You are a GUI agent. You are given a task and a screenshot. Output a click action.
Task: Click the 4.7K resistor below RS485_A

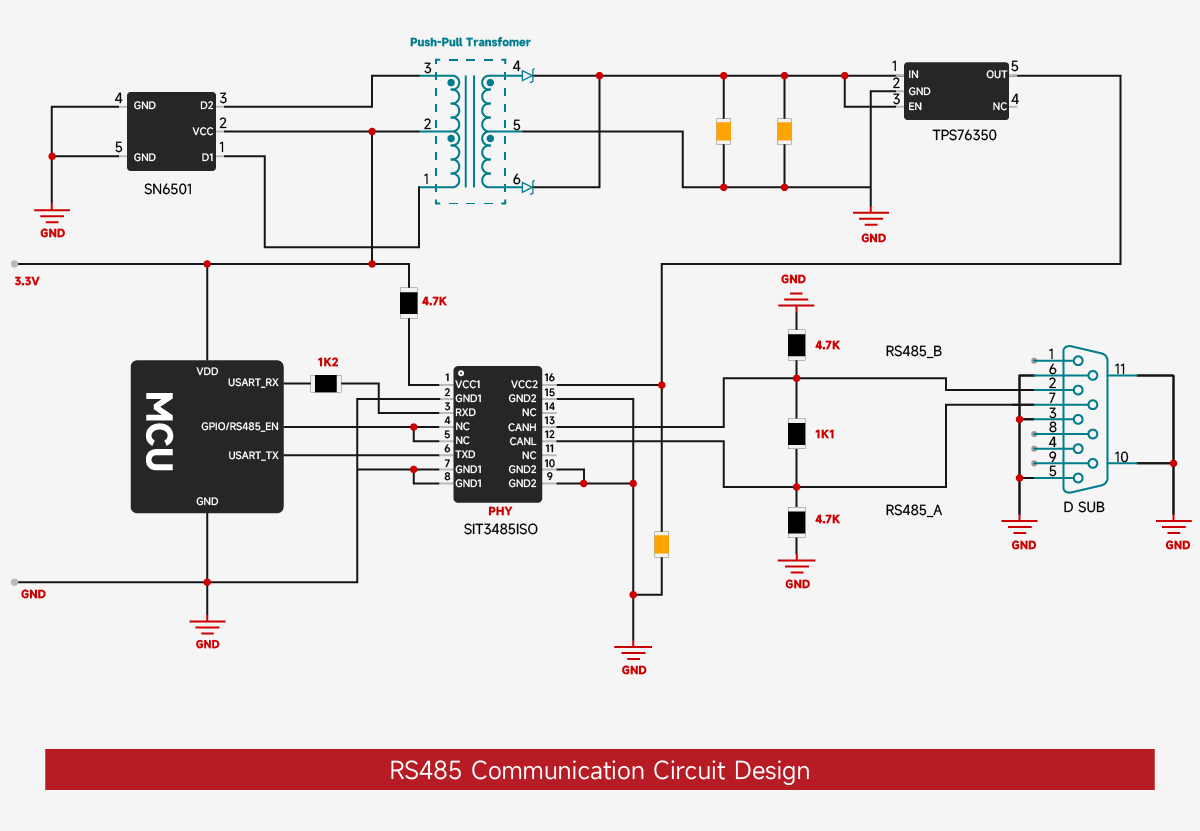click(796, 522)
